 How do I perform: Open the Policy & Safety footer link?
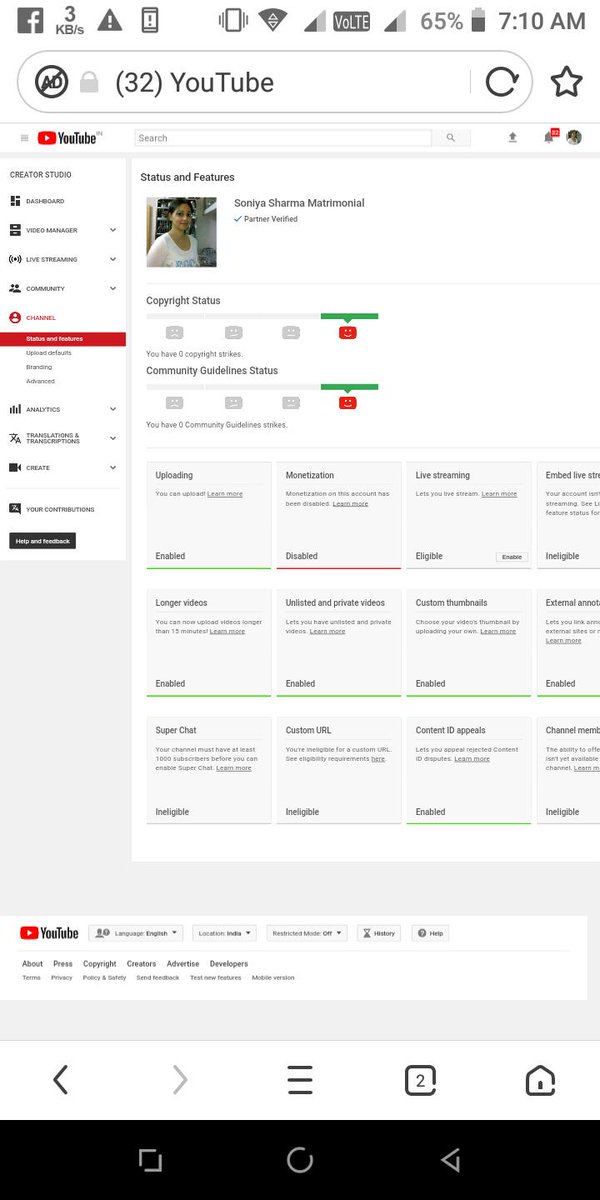[x=104, y=978]
